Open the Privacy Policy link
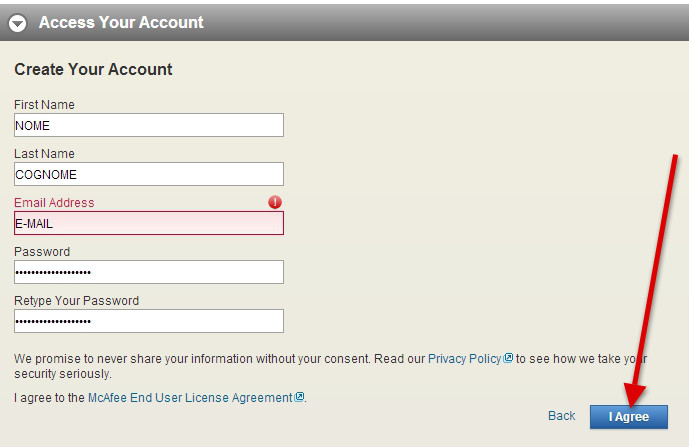The image size is (689, 447). pyautogui.click(x=464, y=358)
